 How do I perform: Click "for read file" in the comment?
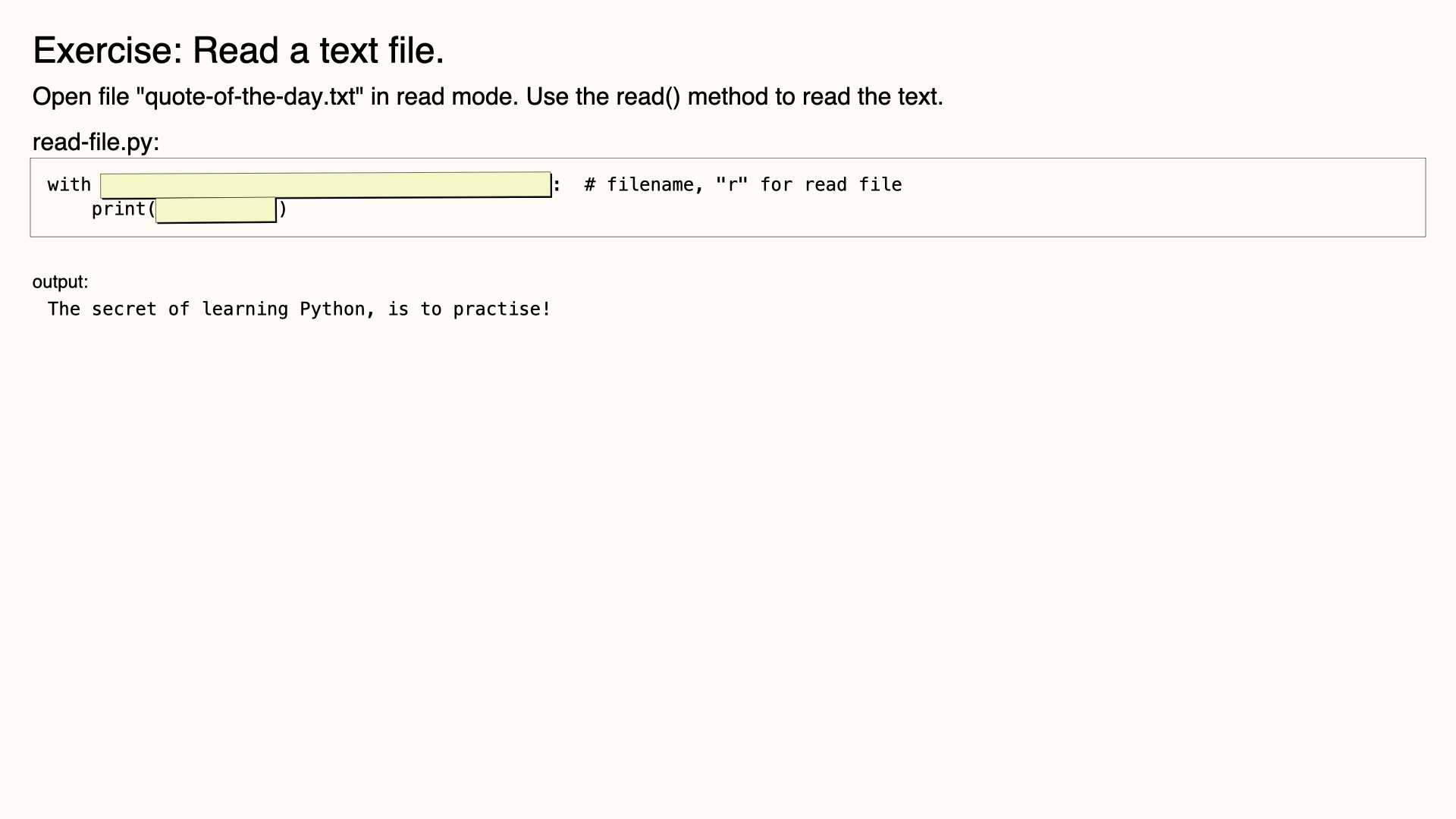(x=831, y=184)
